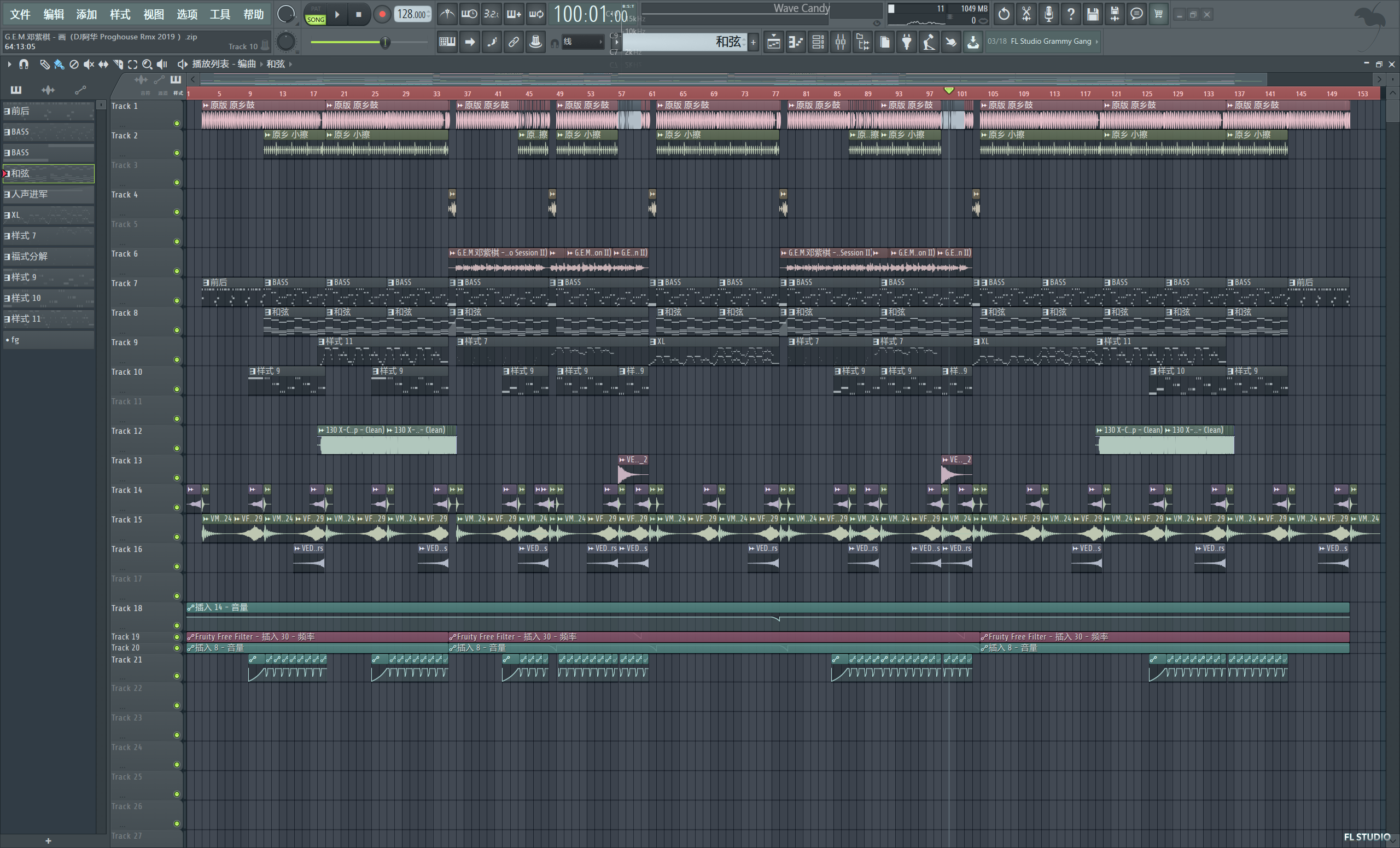Toggle countdown before recording
Viewport: 1400px width, 848px height.
(x=492, y=14)
